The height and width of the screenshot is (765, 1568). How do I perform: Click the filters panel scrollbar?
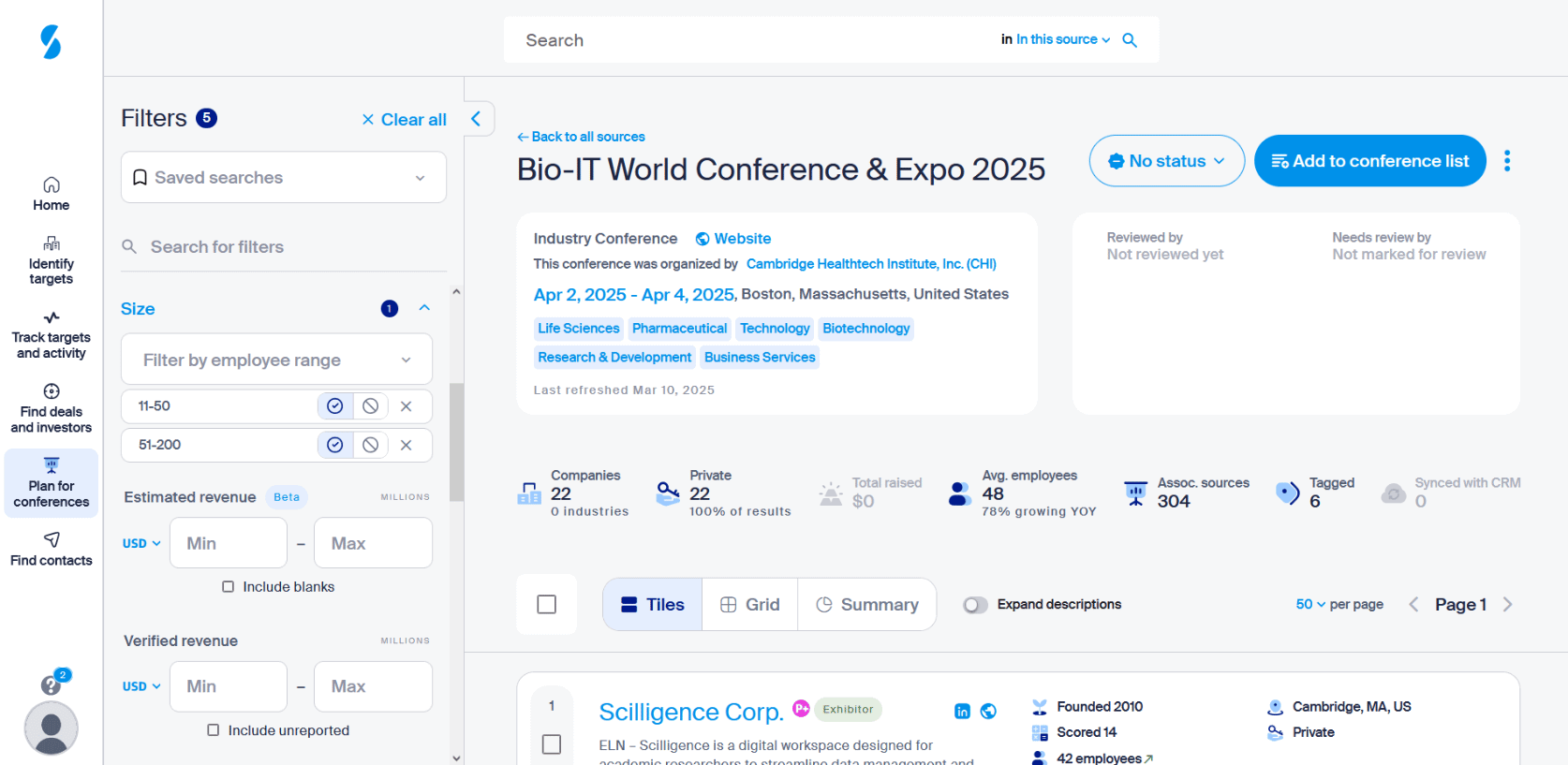coord(456,442)
